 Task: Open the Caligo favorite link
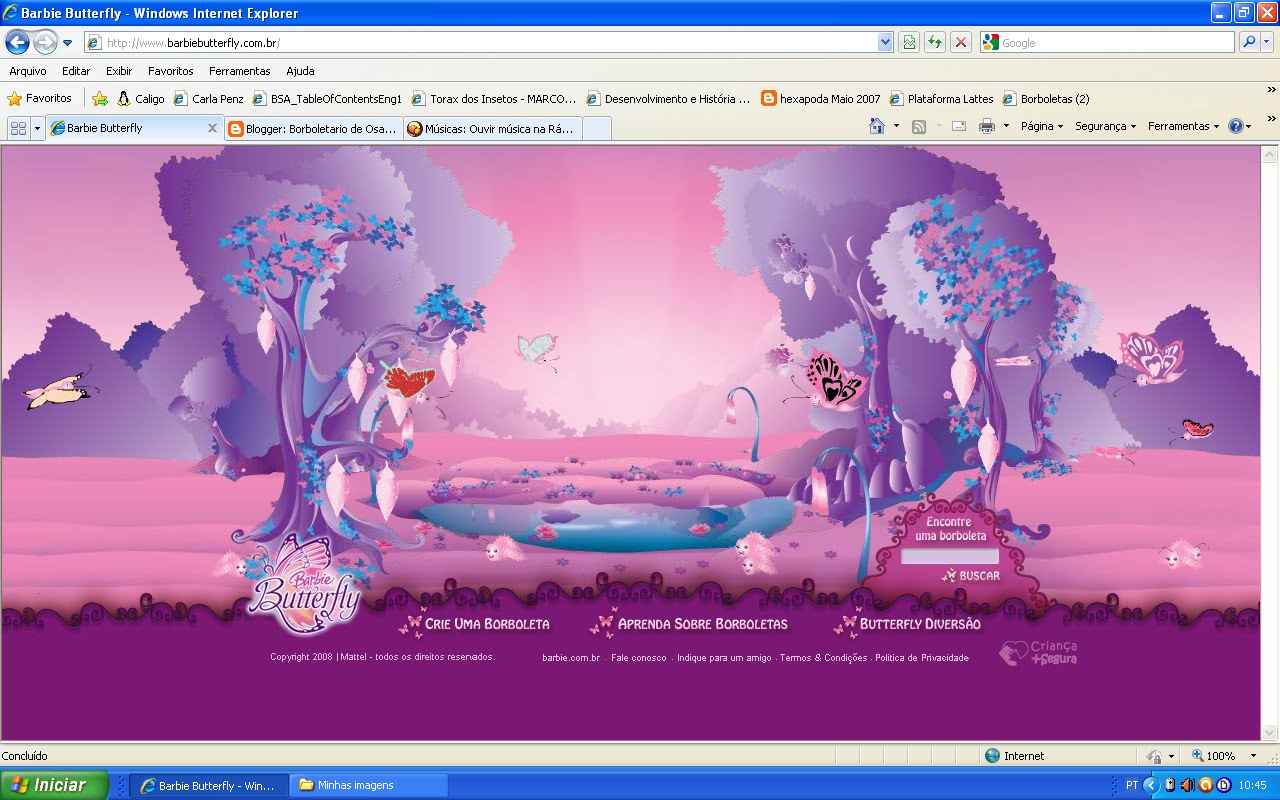141,99
